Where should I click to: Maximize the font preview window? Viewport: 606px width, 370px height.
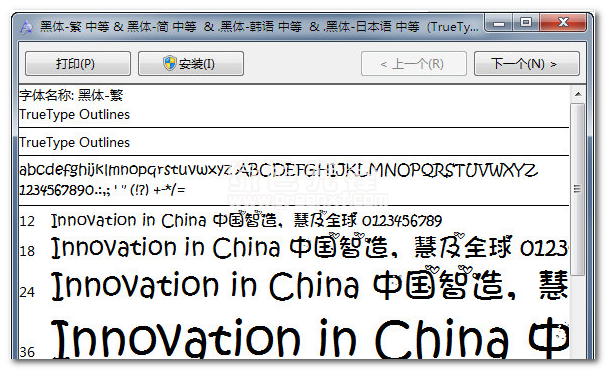526,23
